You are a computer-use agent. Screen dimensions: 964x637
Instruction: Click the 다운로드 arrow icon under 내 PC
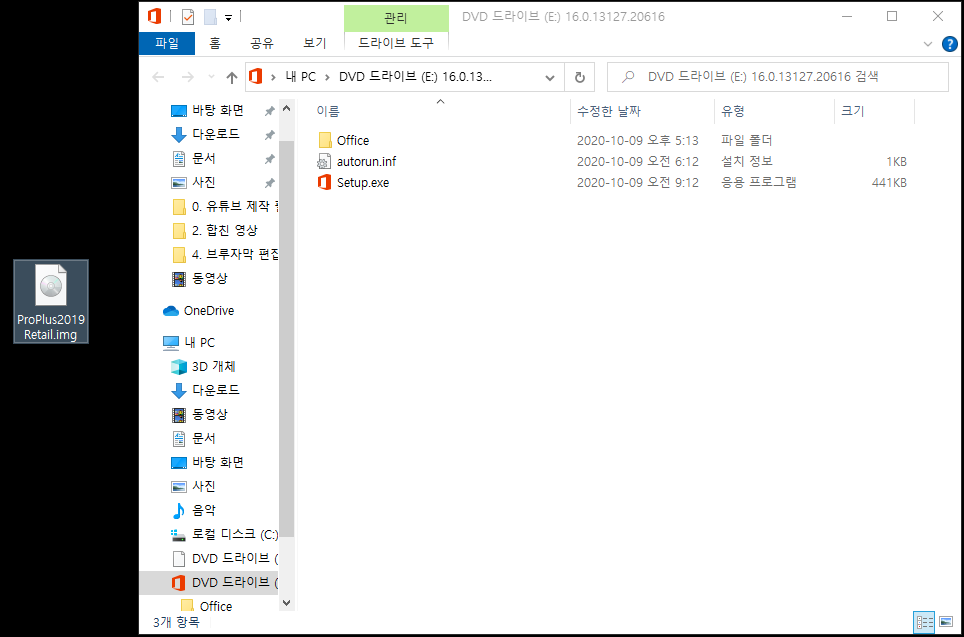(178, 390)
